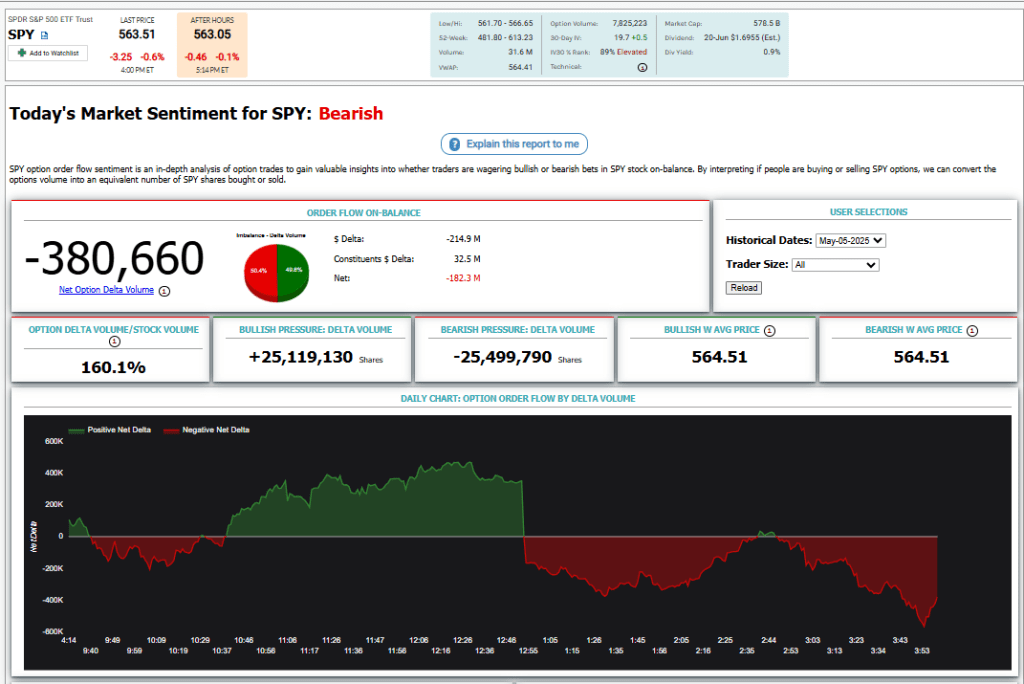Click the 89% Elevated IV rank value
Viewport: 1024px width, 684px height.
(624, 52)
